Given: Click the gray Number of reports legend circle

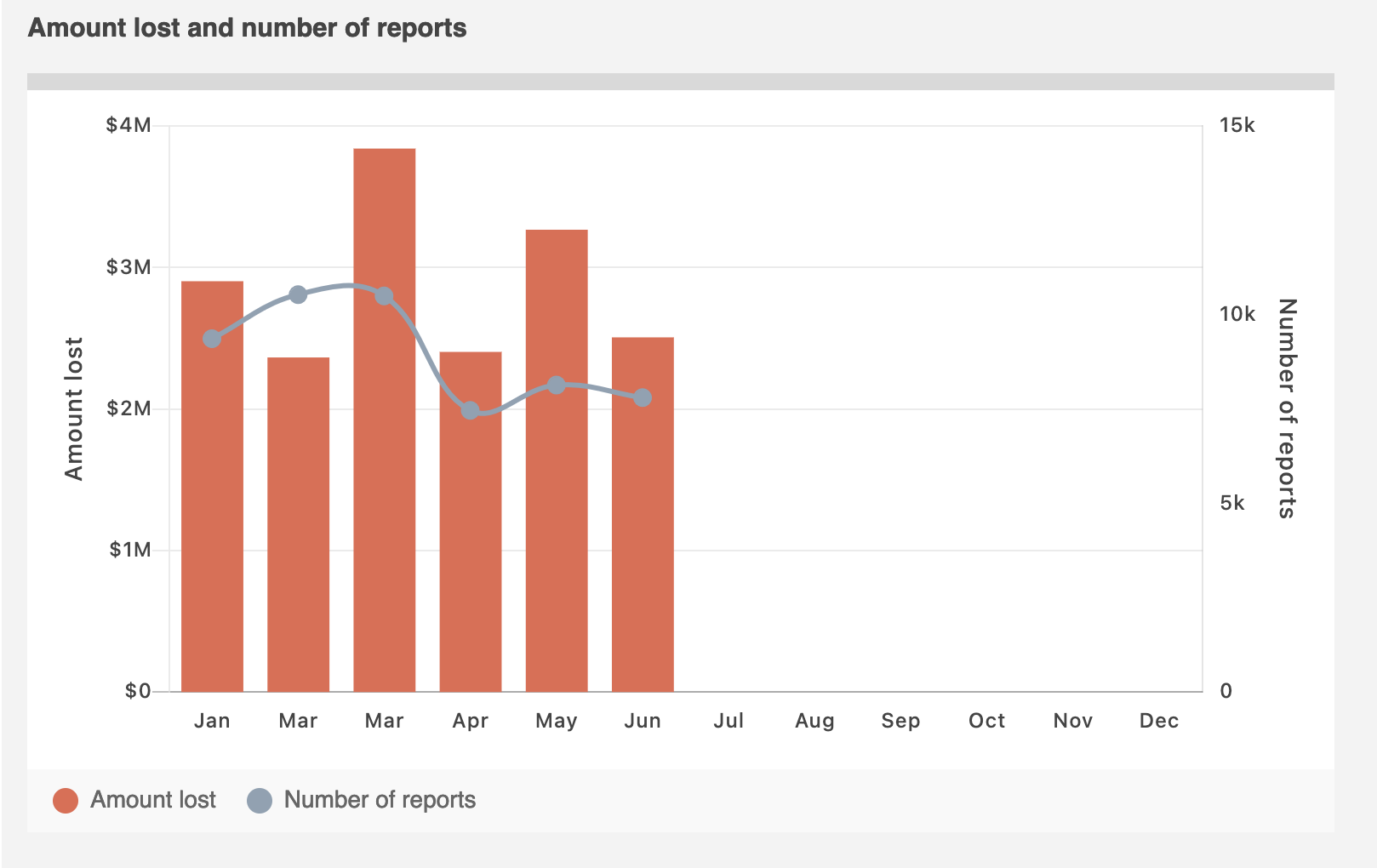Looking at the screenshot, I should (x=260, y=800).
